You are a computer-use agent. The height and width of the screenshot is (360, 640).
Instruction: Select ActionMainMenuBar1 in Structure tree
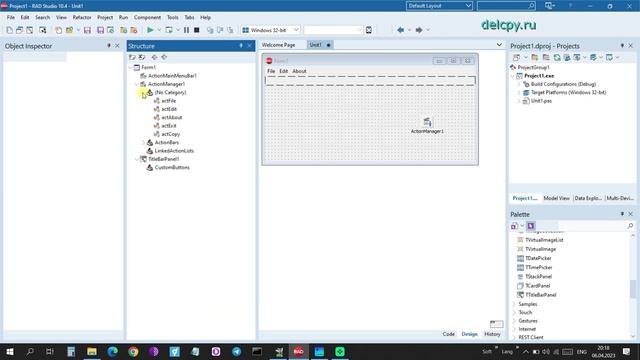(x=172, y=76)
